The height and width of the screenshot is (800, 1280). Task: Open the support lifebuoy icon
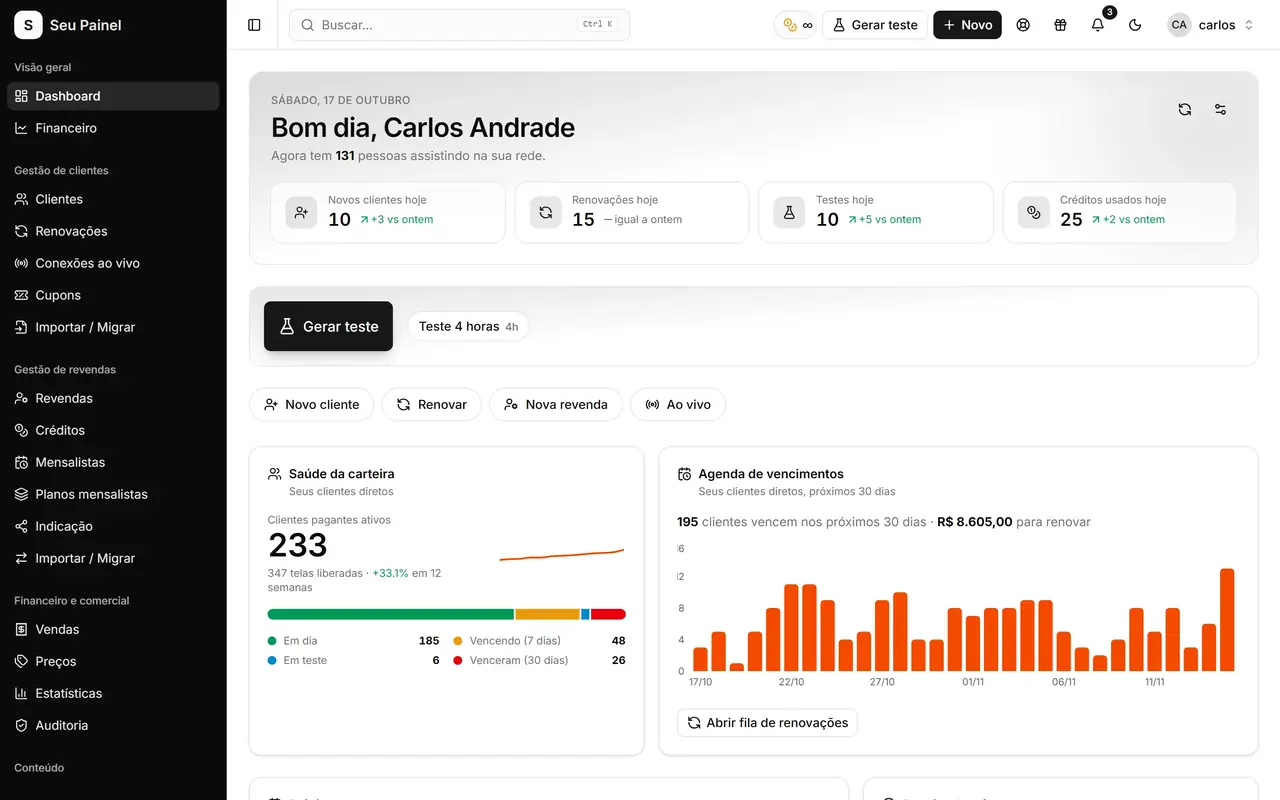click(1023, 25)
